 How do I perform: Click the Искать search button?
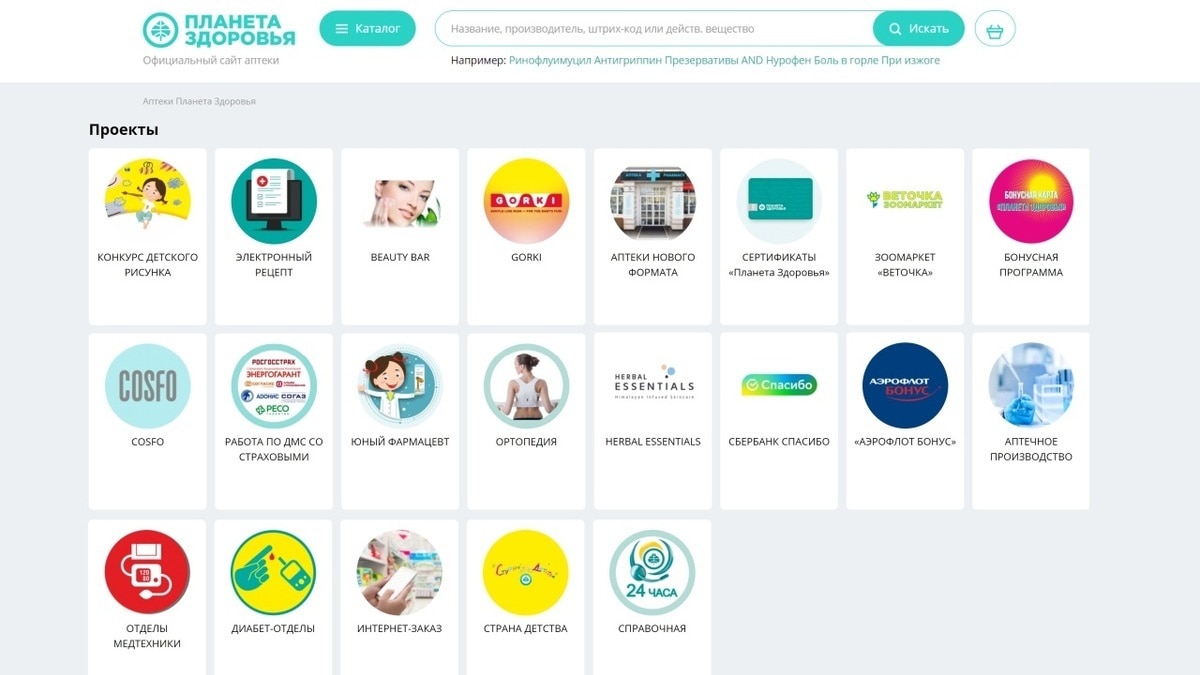coord(918,28)
